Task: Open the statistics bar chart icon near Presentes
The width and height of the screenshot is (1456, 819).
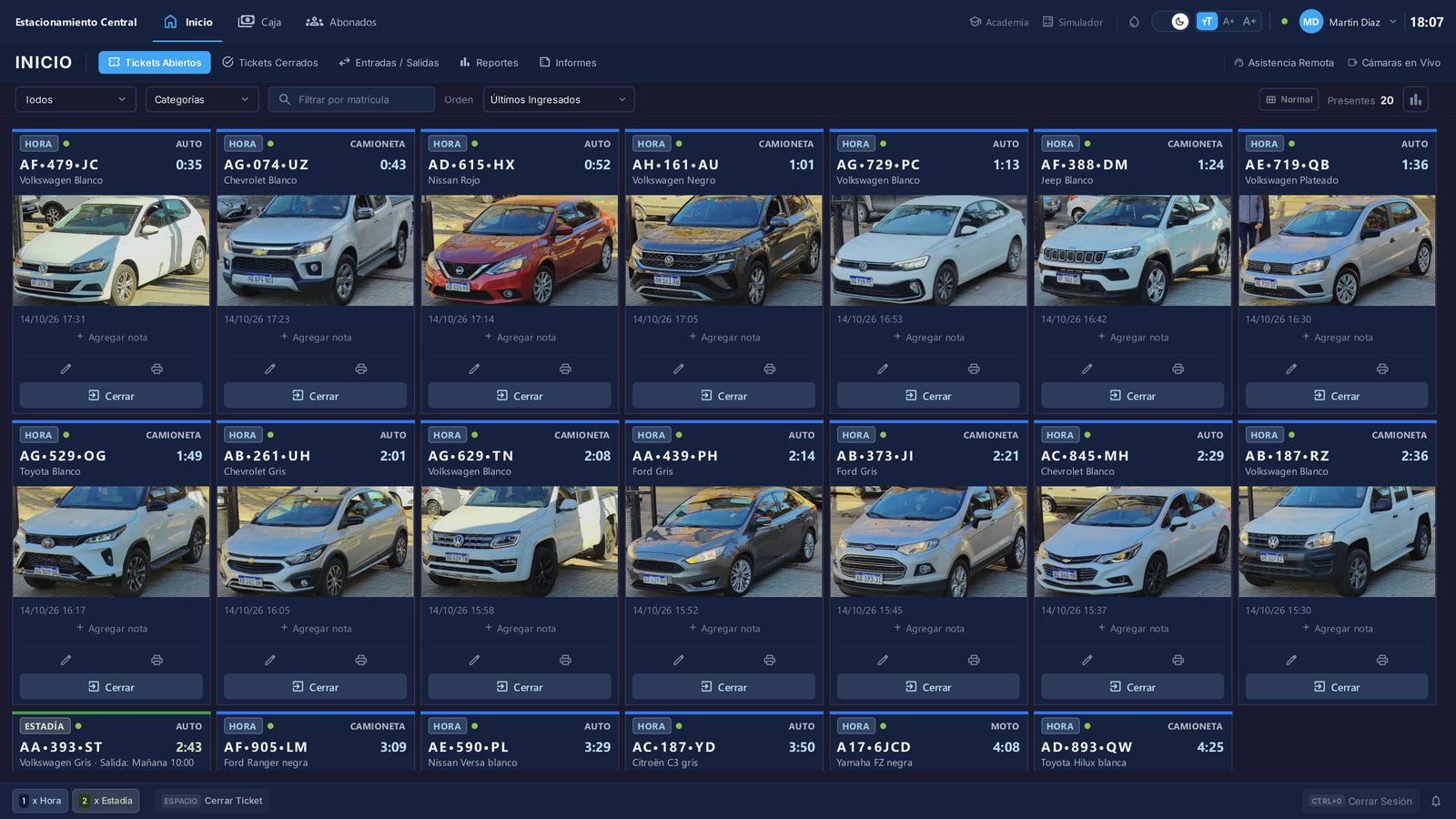Action: [1415, 99]
